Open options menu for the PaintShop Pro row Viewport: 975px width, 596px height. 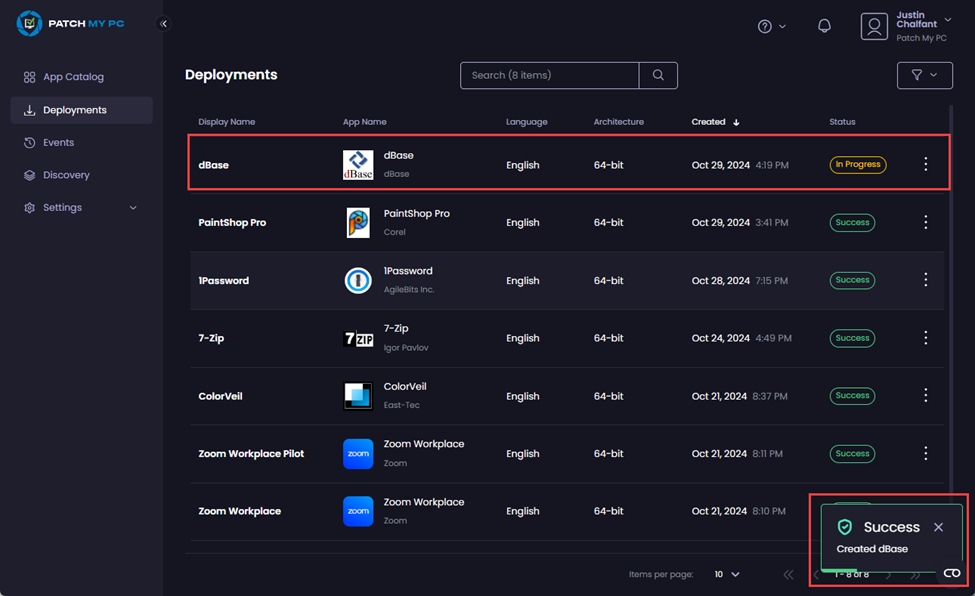(x=925, y=222)
